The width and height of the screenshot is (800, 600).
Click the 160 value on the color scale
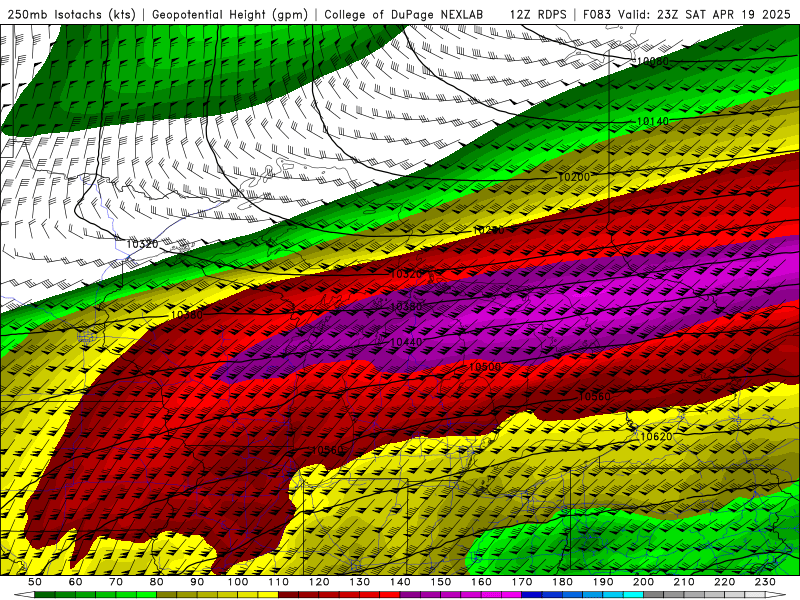pos(481,582)
